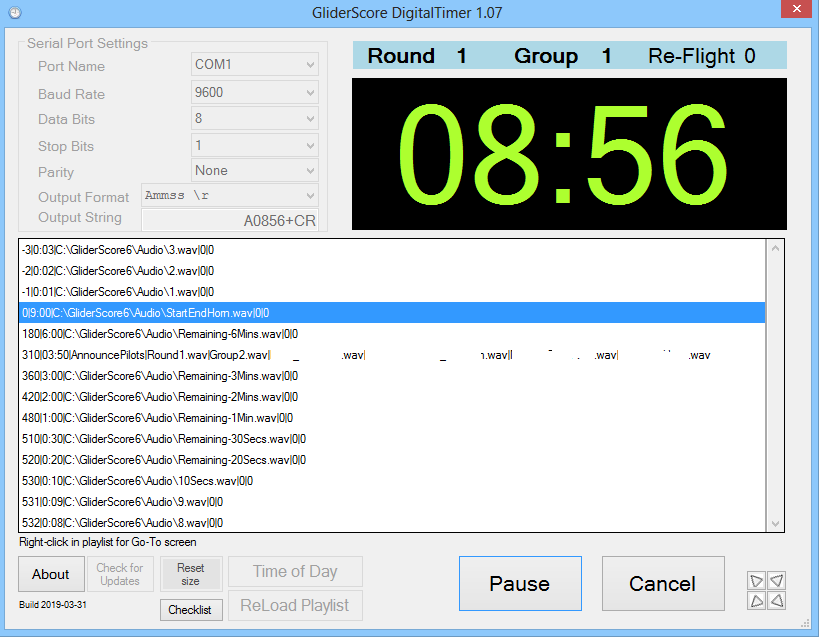The width and height of the screenshot is (819, 637).
Task: Click the Reset size button
Action: point(191,574)
